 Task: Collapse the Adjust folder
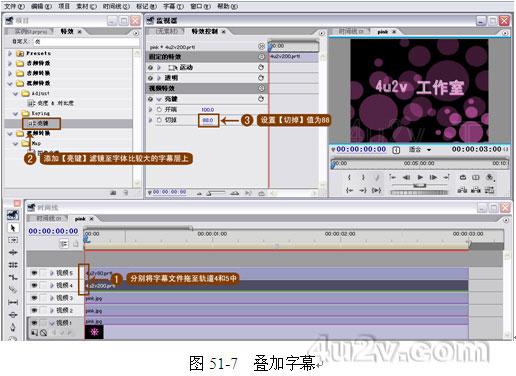(x=15, y=94)
